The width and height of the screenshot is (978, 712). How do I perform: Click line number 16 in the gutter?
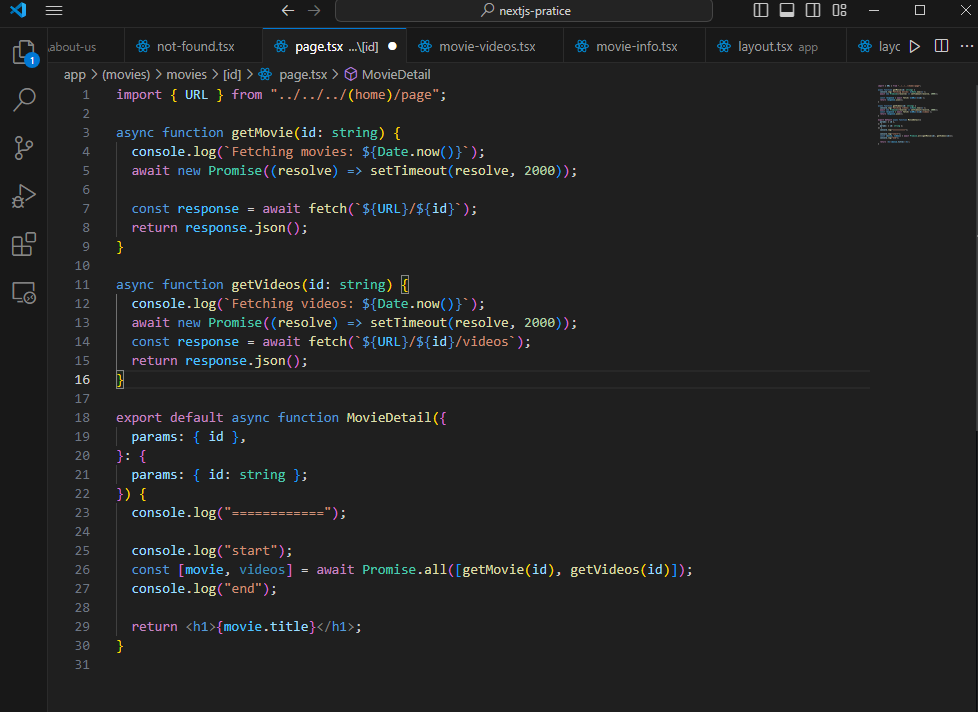[82, 380]
